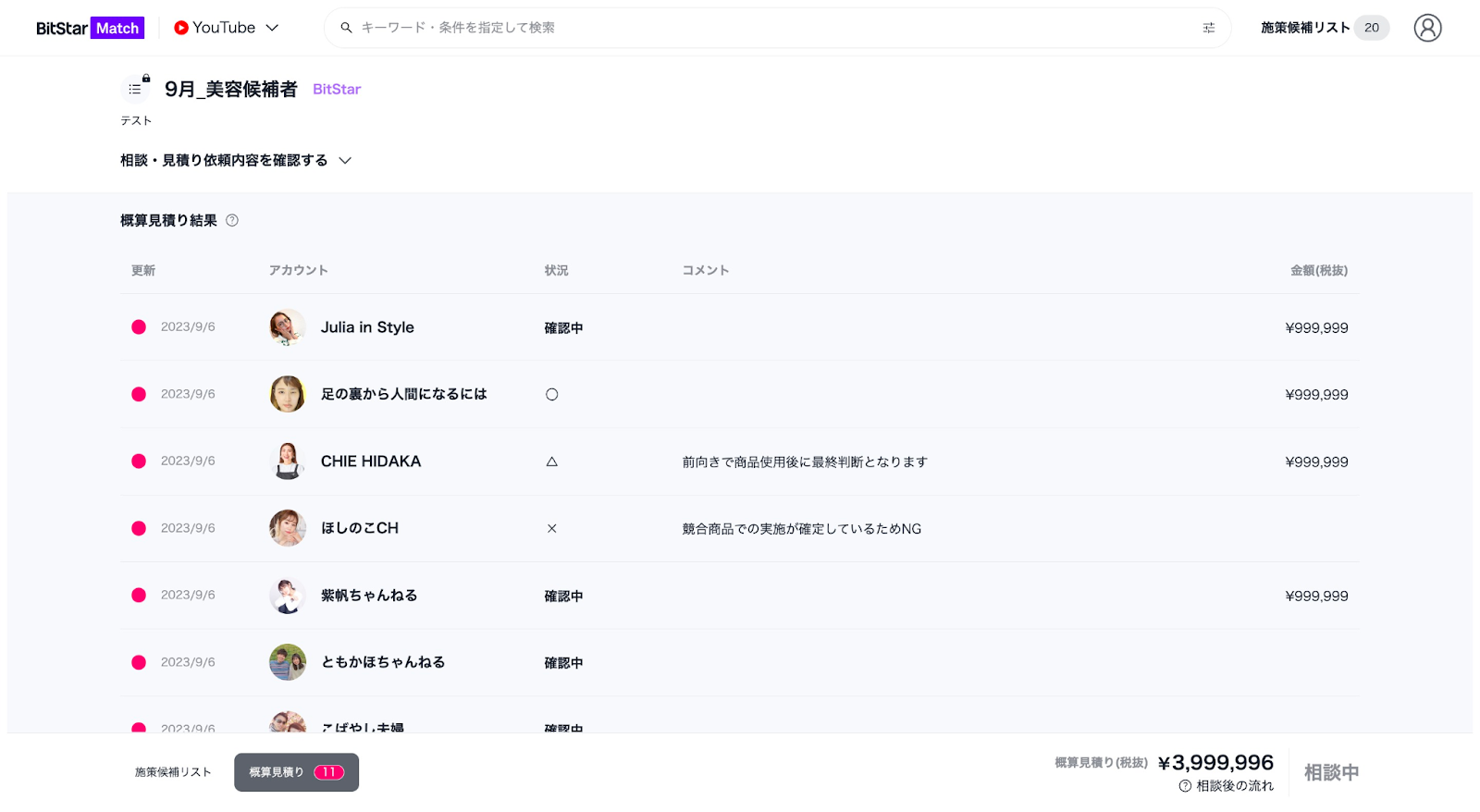Click the cross status for ほしのこCH
This screenshot has width=1480, height=812.
(552, 529)
